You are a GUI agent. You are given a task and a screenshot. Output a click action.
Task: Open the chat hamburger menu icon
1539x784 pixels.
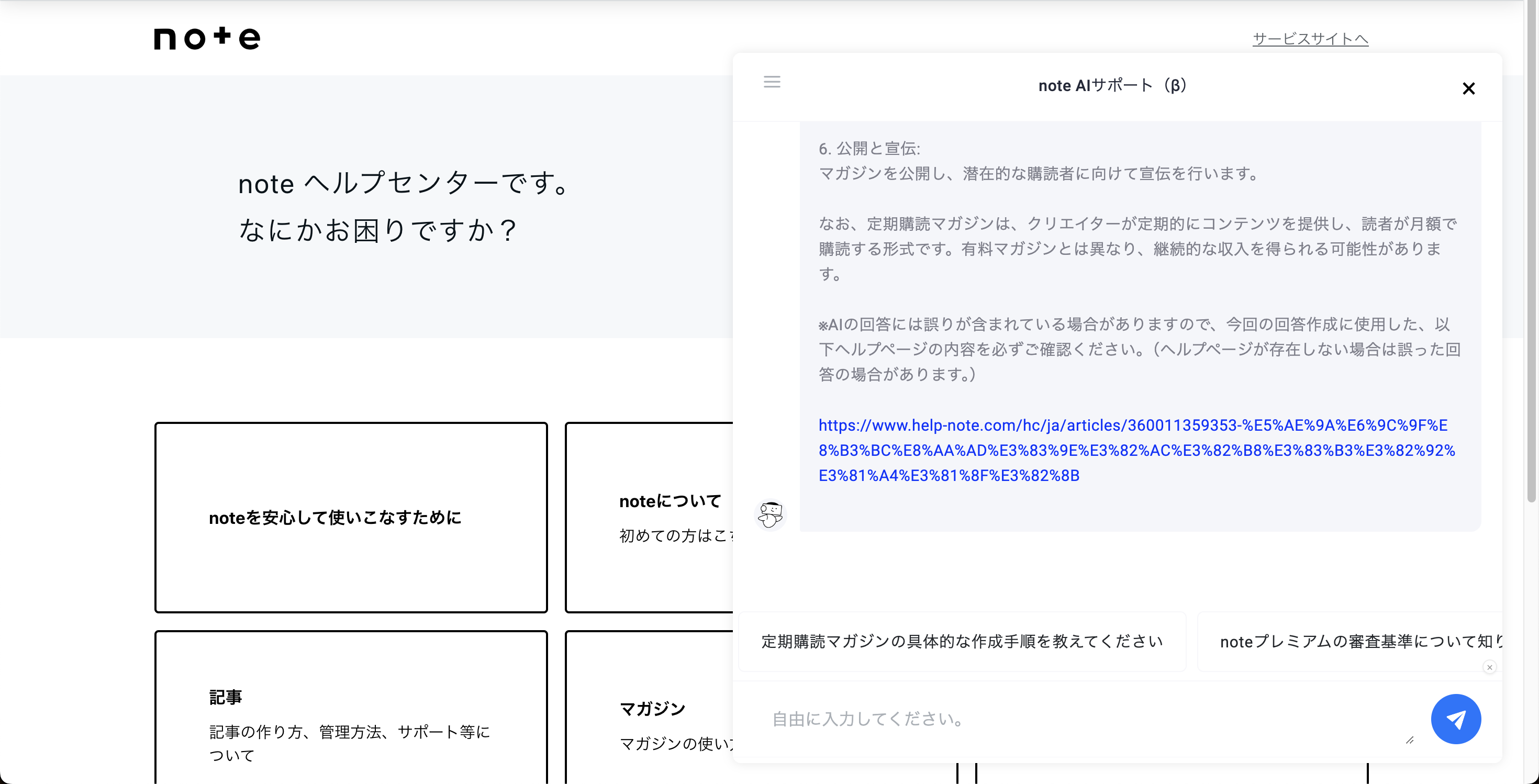772,82
